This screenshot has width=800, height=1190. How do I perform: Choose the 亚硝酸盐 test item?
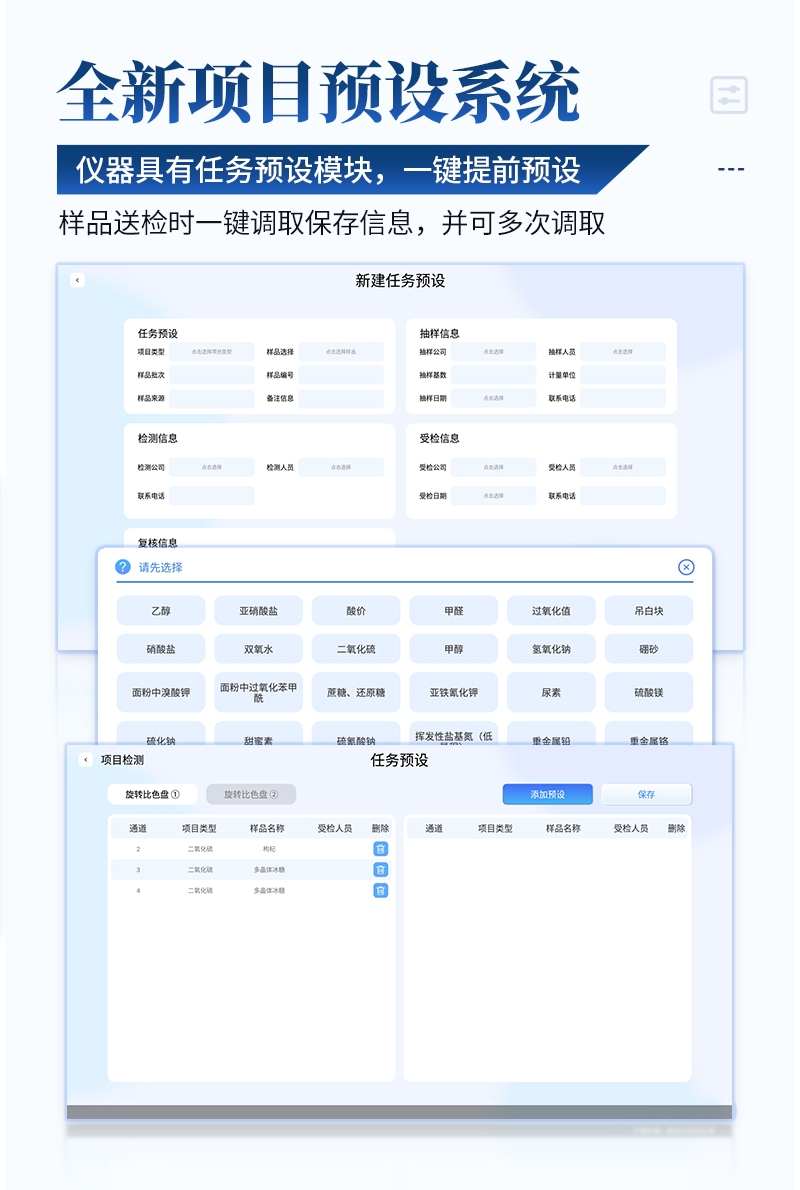(258, 611)
